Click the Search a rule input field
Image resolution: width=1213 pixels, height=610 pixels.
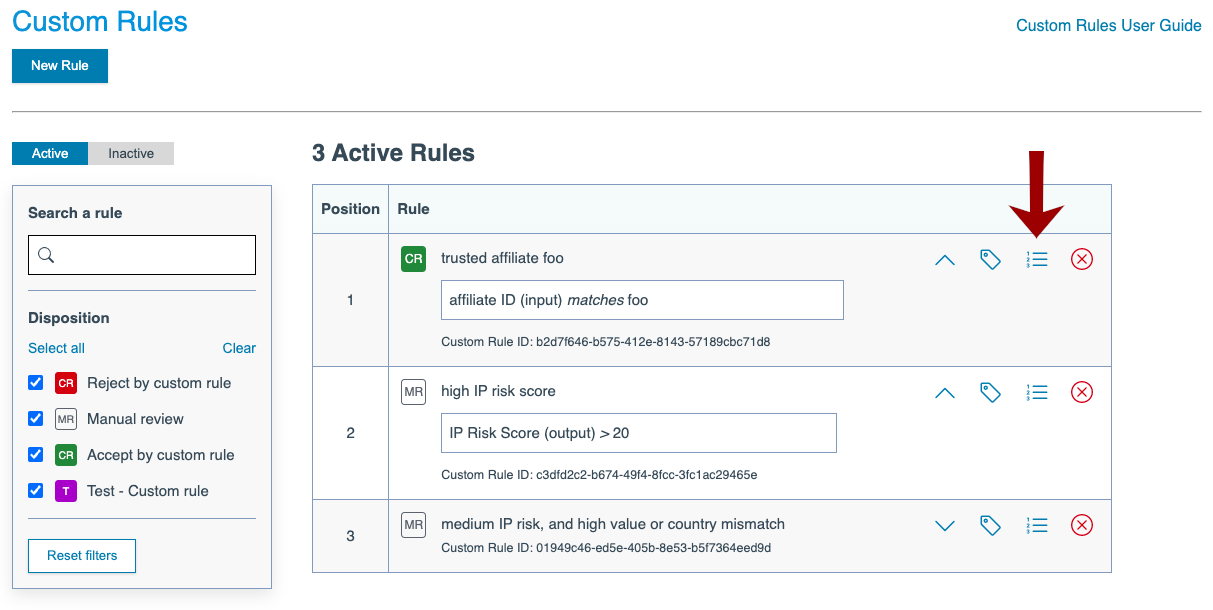coord(142,255)
